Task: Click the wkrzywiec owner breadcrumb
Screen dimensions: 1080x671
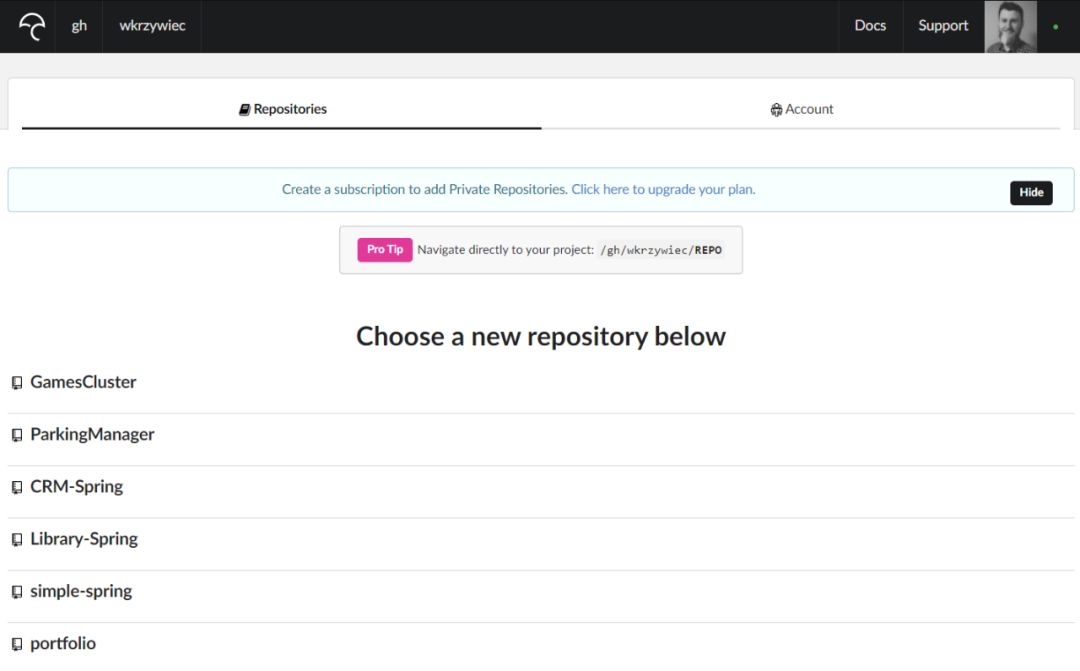Action: tap(152, 26)
